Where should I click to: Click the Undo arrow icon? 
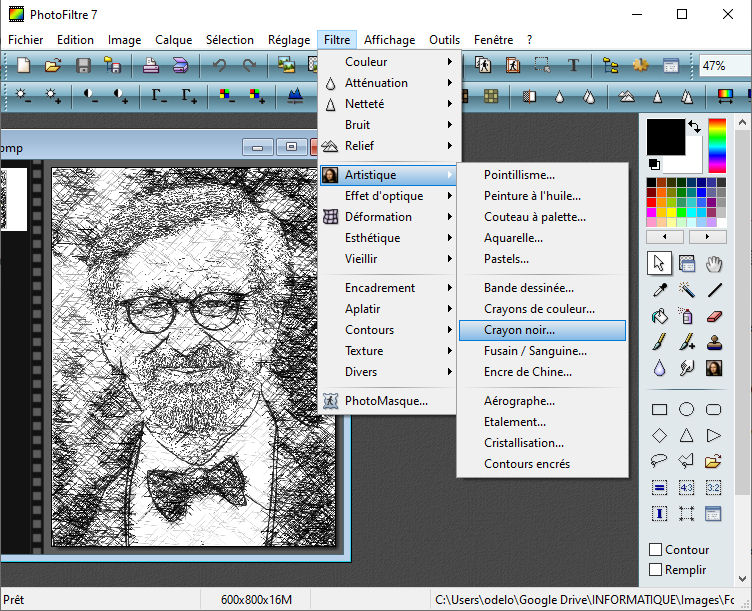220,65
